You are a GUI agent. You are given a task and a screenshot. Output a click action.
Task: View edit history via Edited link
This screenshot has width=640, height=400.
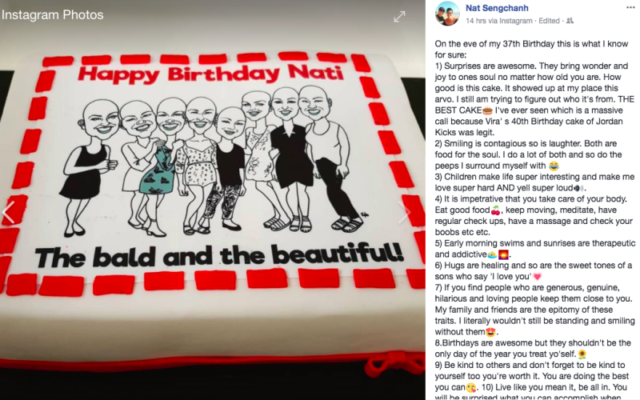coord(549,21)
